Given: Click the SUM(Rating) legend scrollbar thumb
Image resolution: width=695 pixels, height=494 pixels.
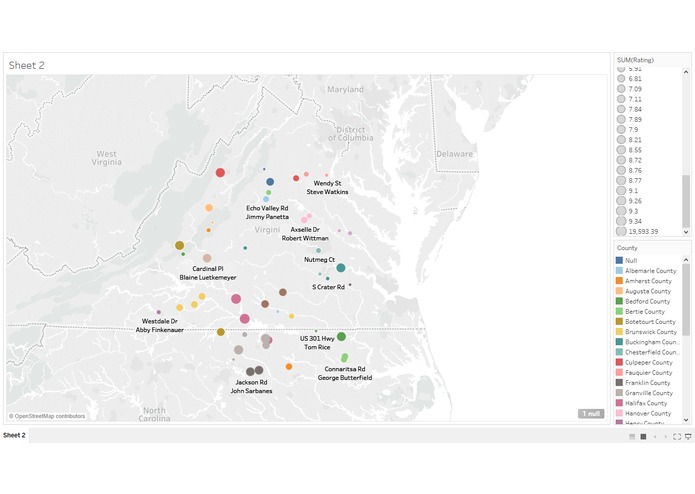Looking at the screenshot, I should 686,201.
